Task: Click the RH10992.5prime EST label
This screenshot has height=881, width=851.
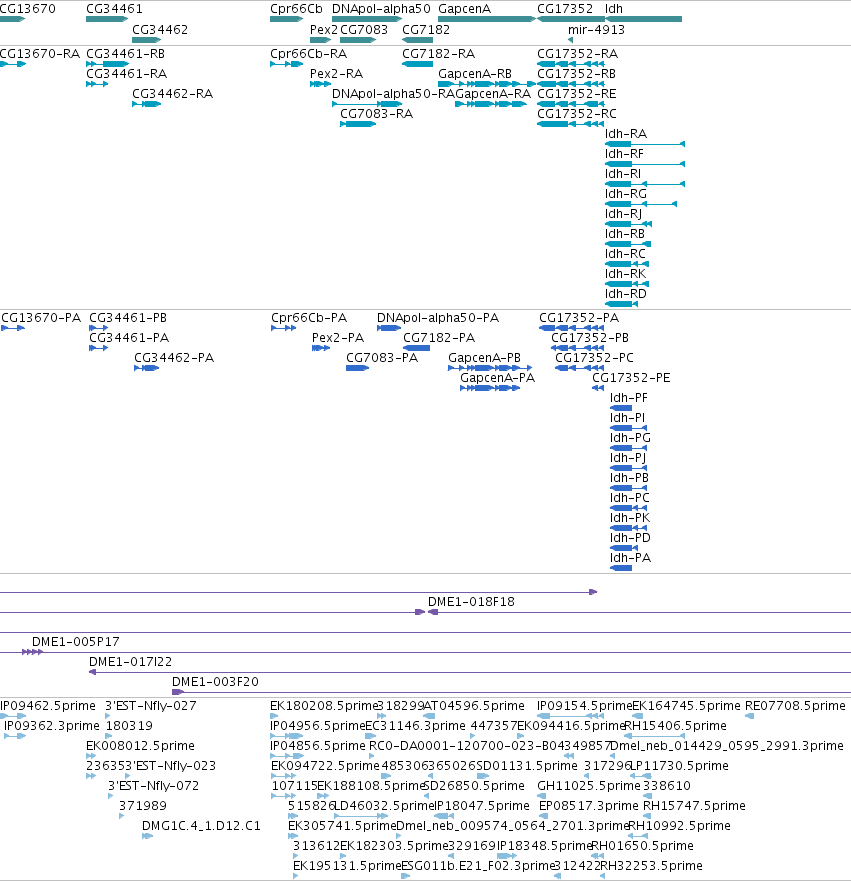Action: (x=679, y=826)
